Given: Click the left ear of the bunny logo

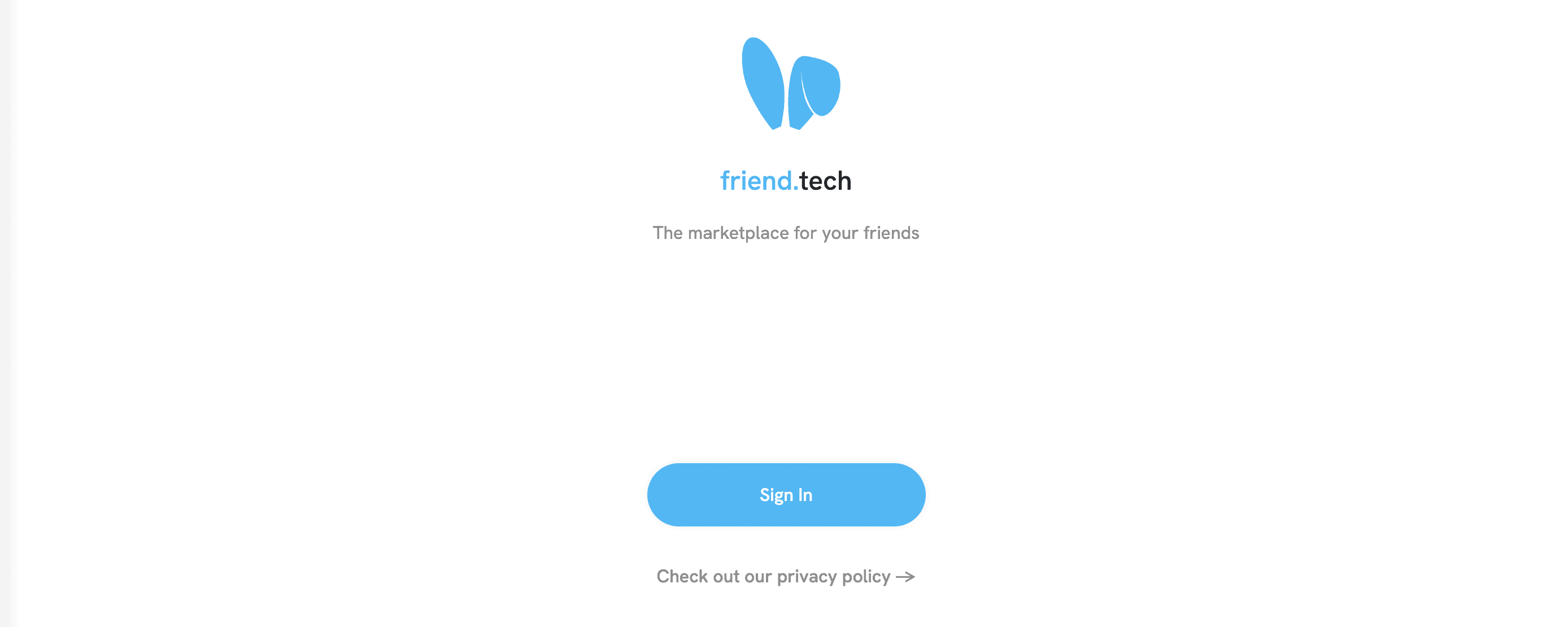Looking at the screenshot, I should pyautogui.click(x=762, y=84).
